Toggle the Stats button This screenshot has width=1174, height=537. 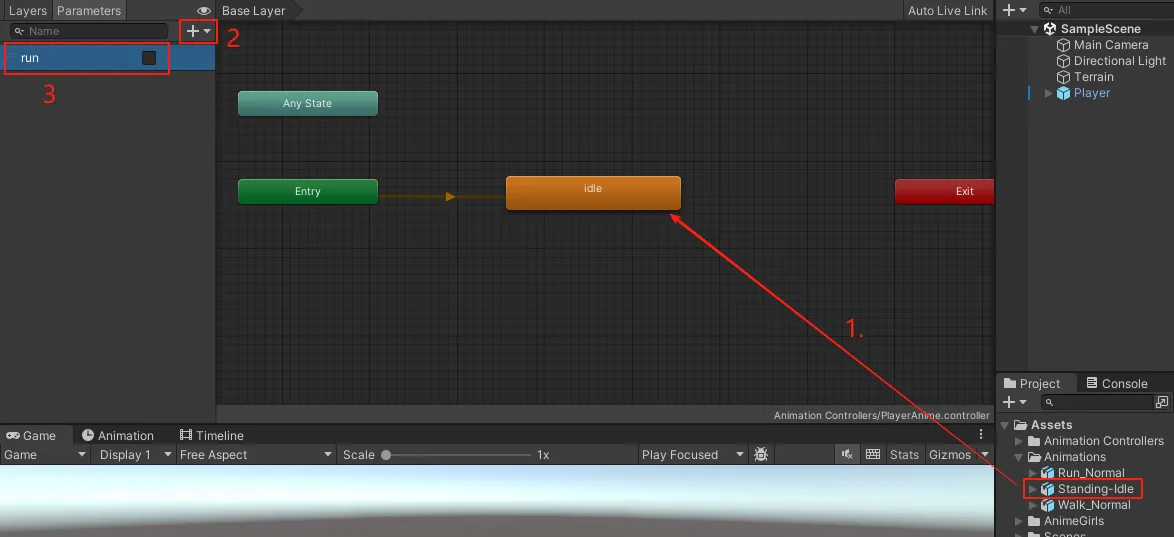click(x=904, y=455)
